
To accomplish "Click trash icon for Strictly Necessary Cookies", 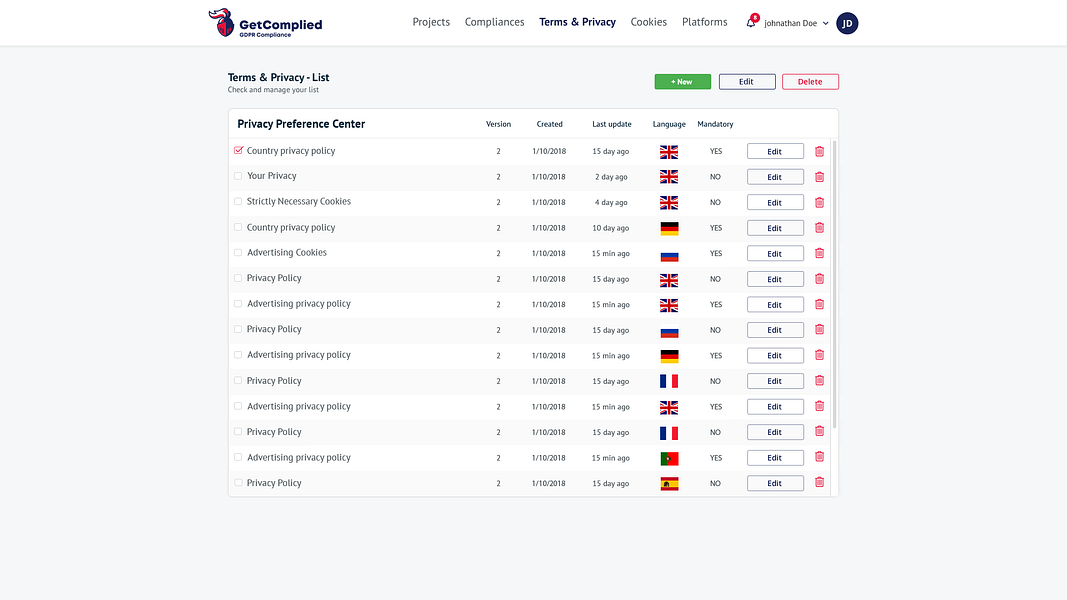I will click(x=819, y=202).
